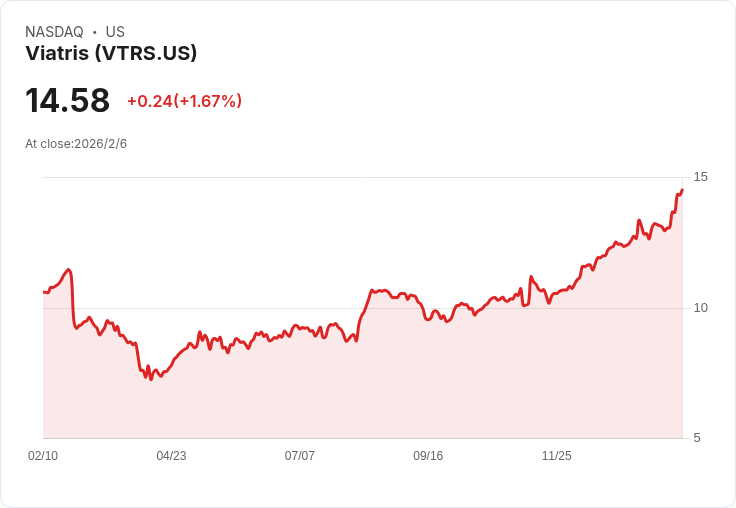Click the +0.24(+1.67%) price change

click(184, 101)
